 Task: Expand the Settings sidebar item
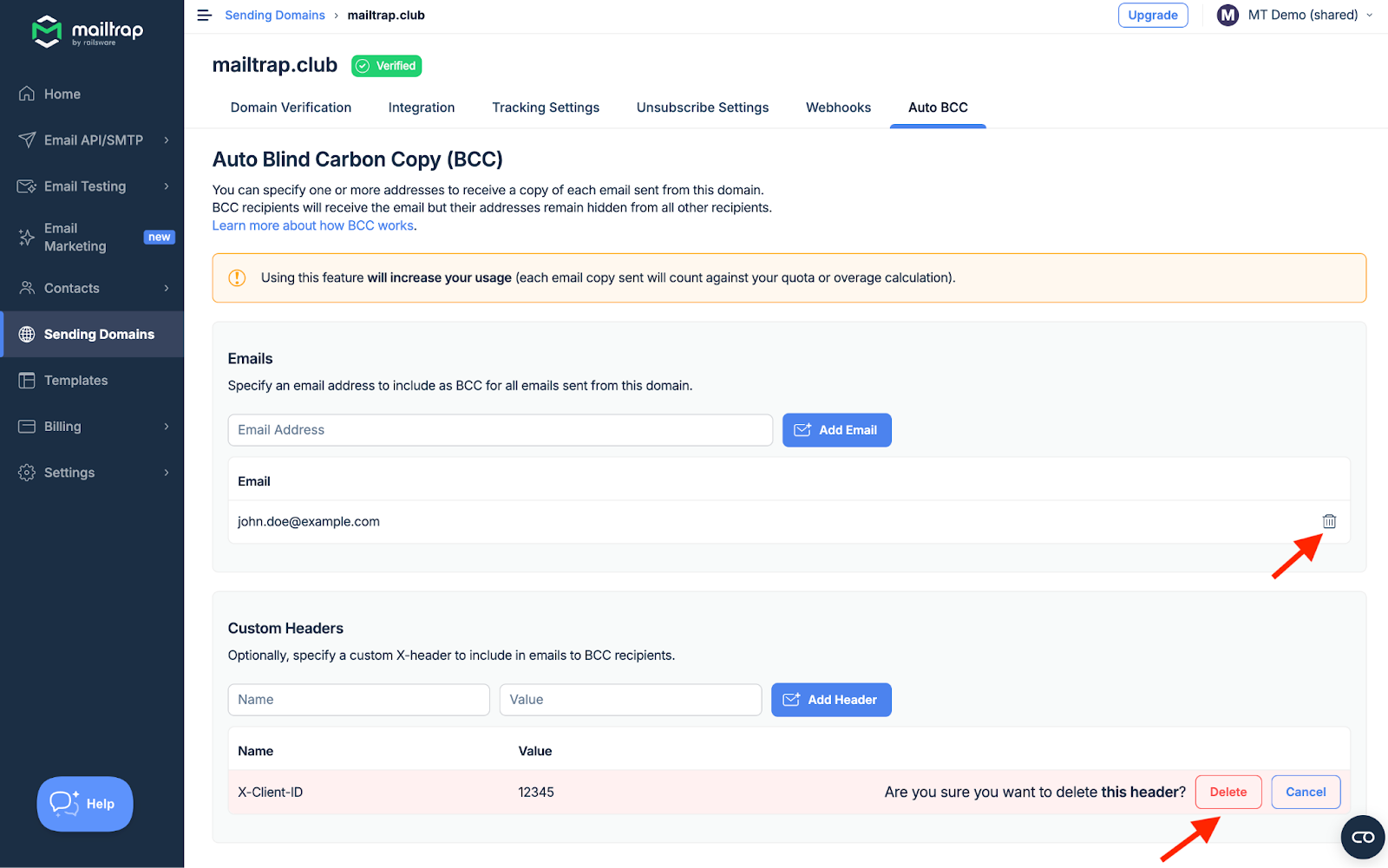pos(69,472)
